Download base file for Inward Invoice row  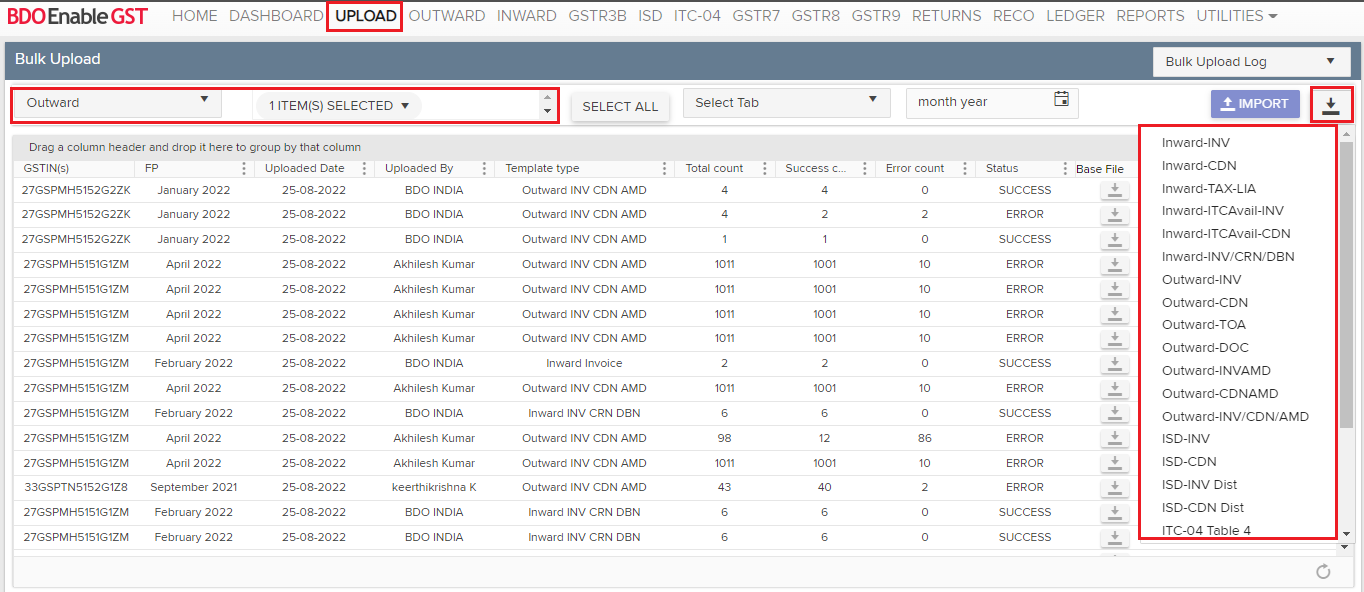tap(1115, 364)
